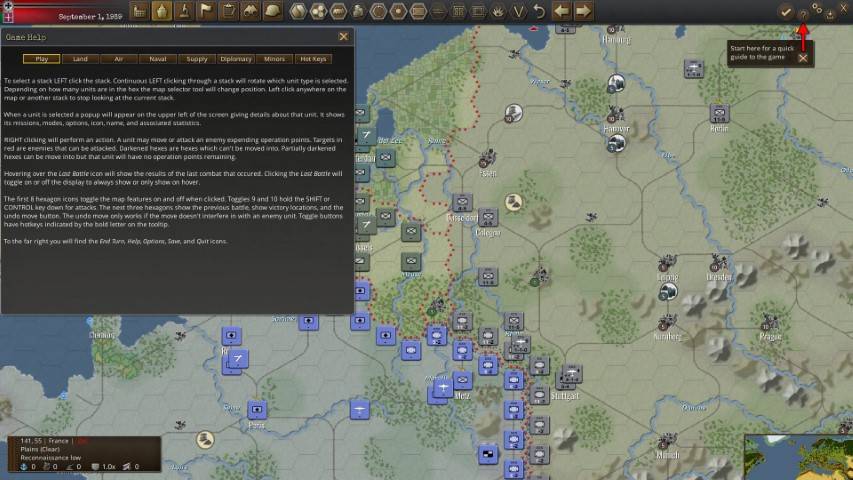Toggle the first hexagon map feature
Screen dimensions: 853x480
coord(299,11)
